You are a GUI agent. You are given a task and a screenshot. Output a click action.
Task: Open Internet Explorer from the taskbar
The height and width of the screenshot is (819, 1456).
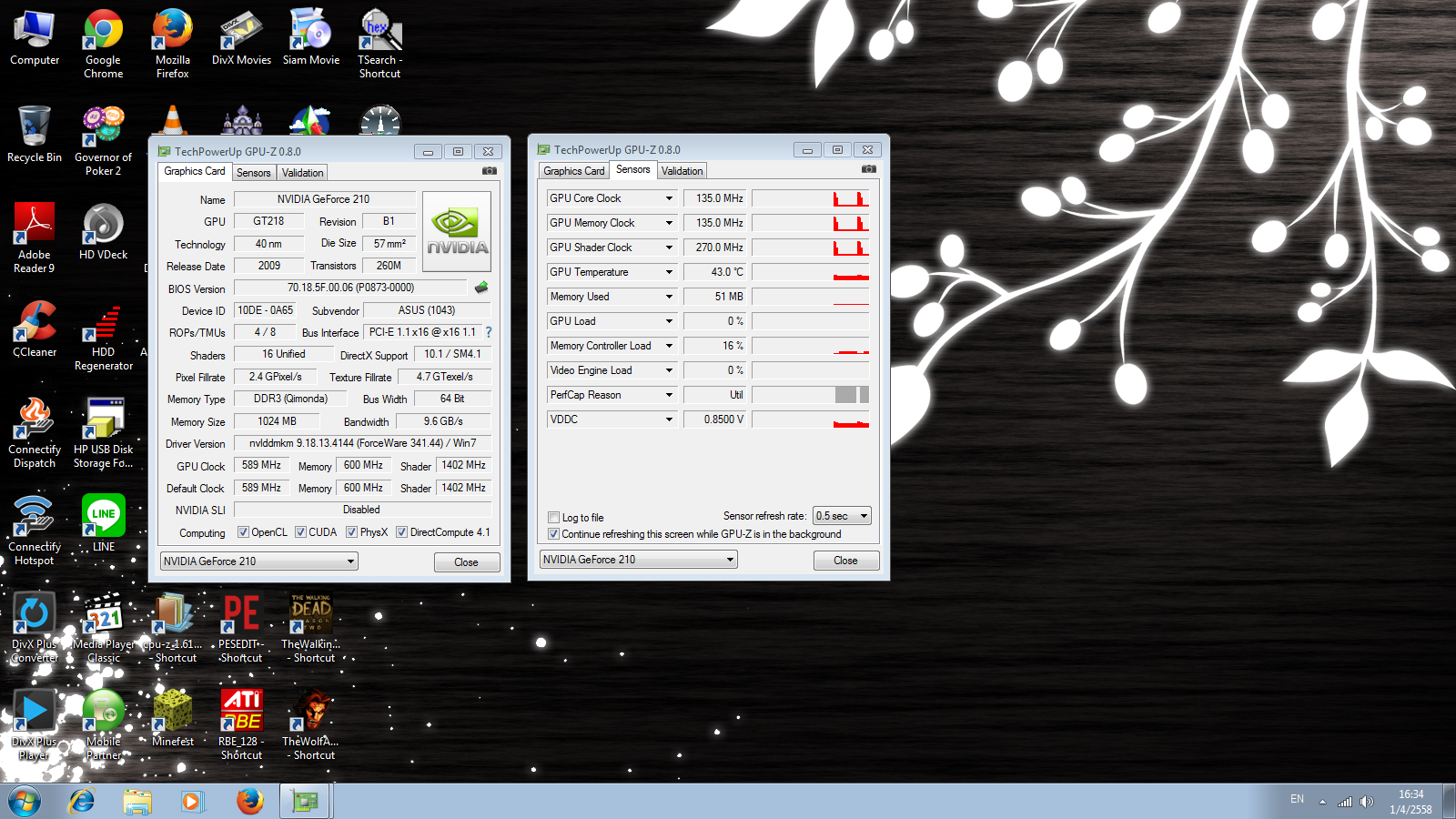point(83,802)
